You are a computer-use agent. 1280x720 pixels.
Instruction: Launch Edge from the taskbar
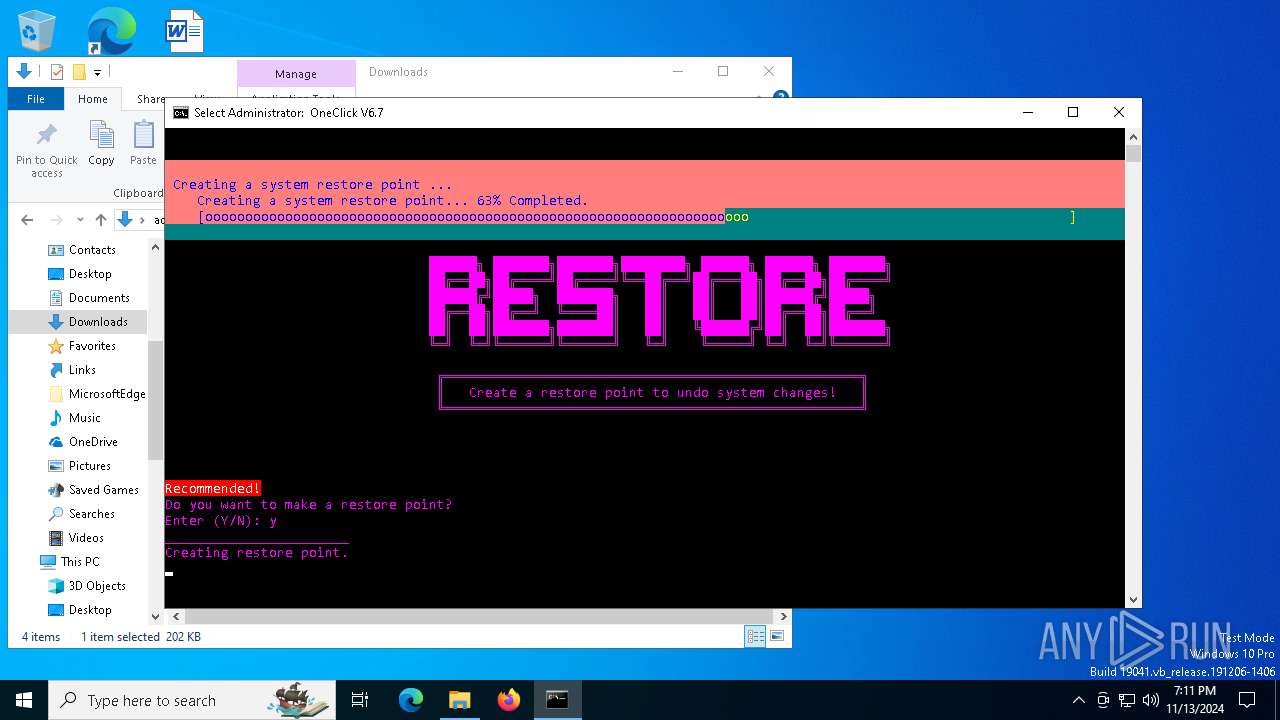[411, 700]
